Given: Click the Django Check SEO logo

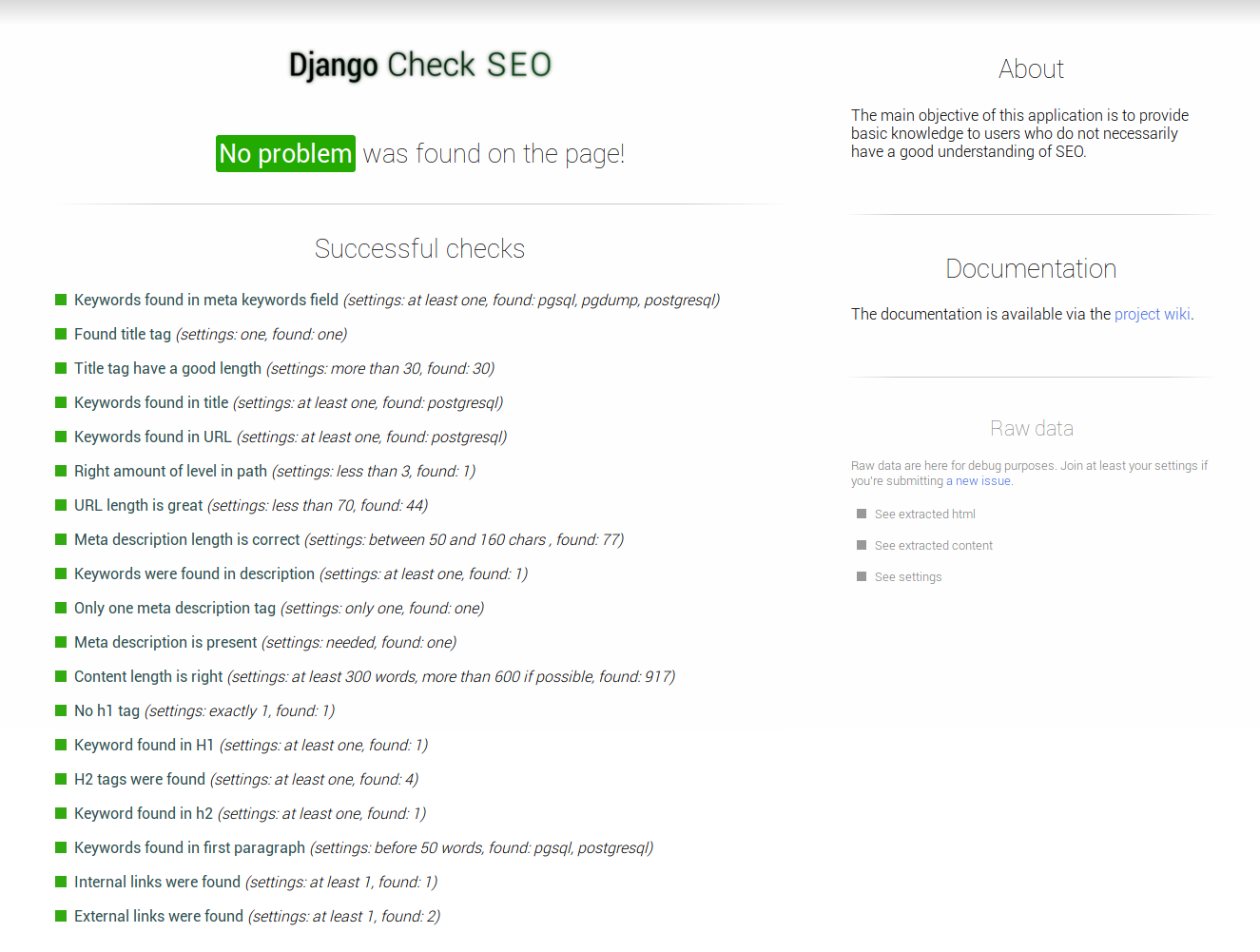Looking at the screenshot, I should point(420,65).
